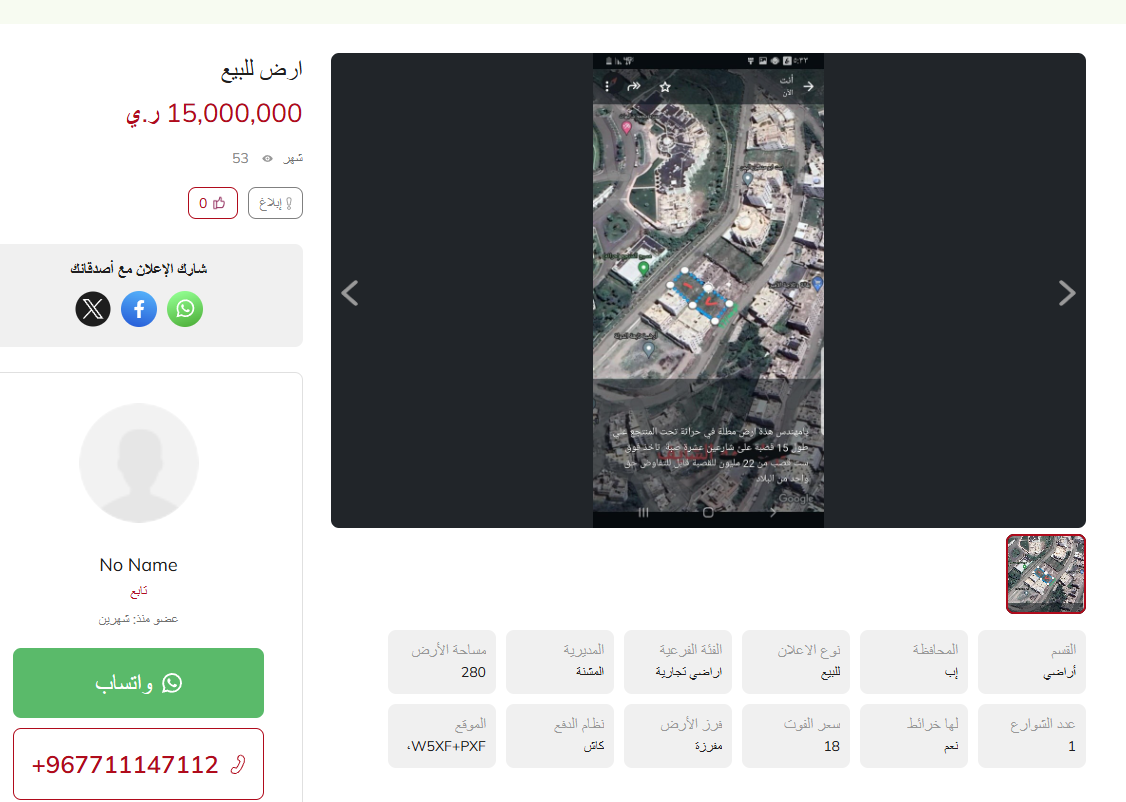The height and width of the screenshot is (802, 1126).
Task: Follow the seller via تابع link
Action: click(x=139, y=591)
